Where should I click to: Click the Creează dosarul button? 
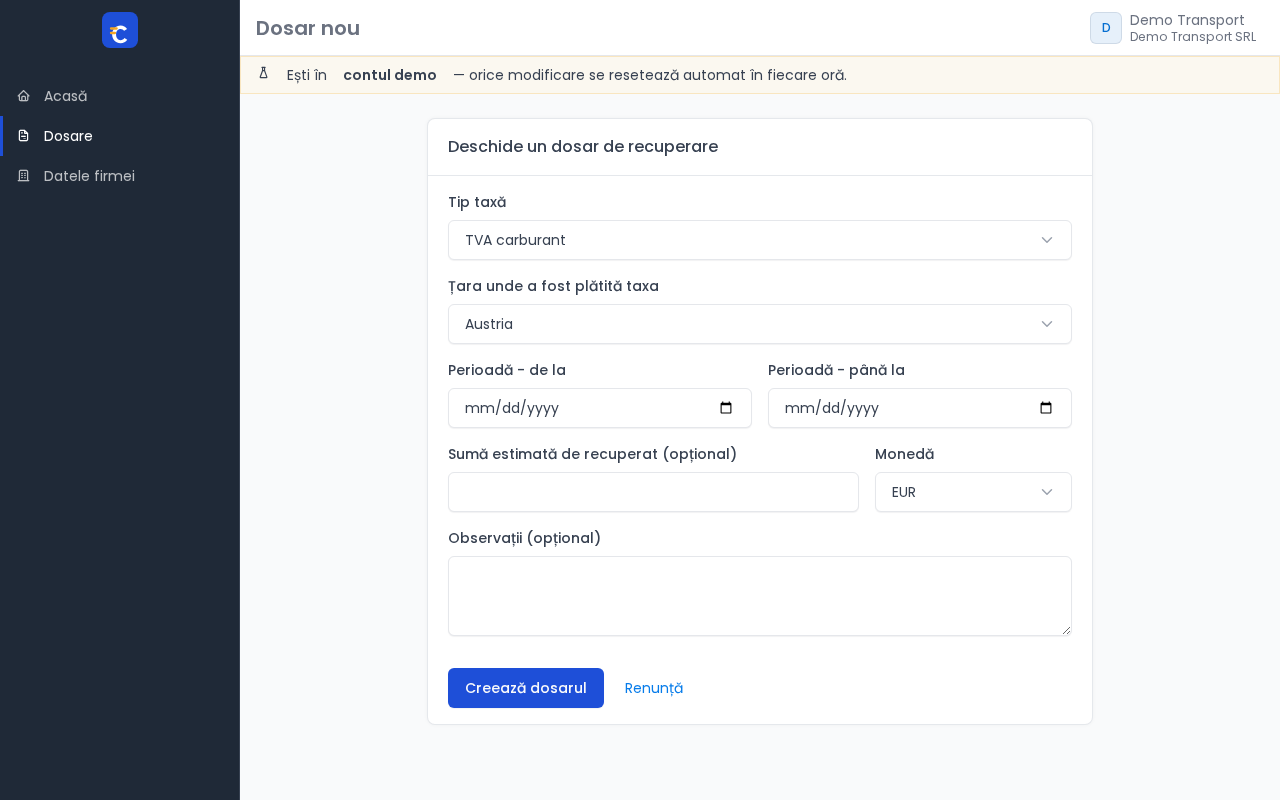pyautogui.click(x=526, y=688)
